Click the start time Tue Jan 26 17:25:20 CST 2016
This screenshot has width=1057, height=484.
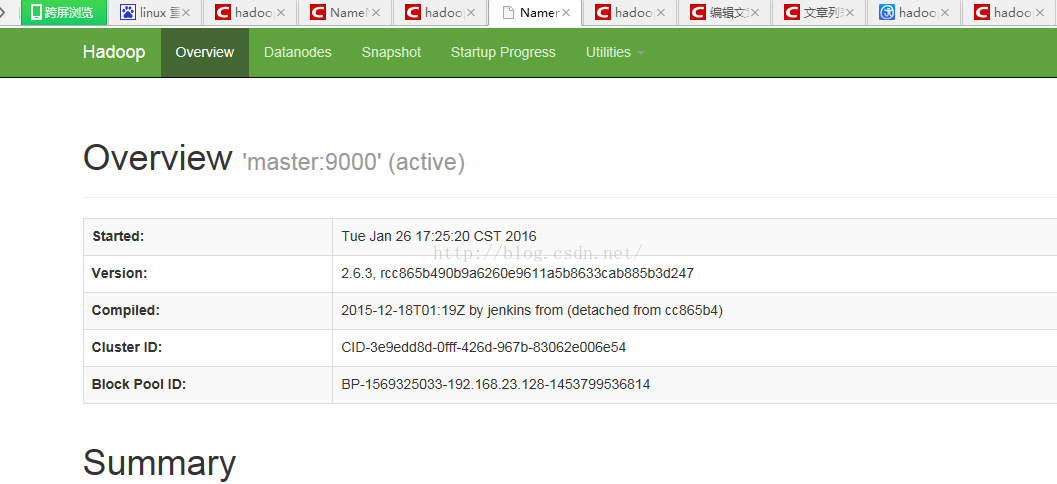coord(439,237)
